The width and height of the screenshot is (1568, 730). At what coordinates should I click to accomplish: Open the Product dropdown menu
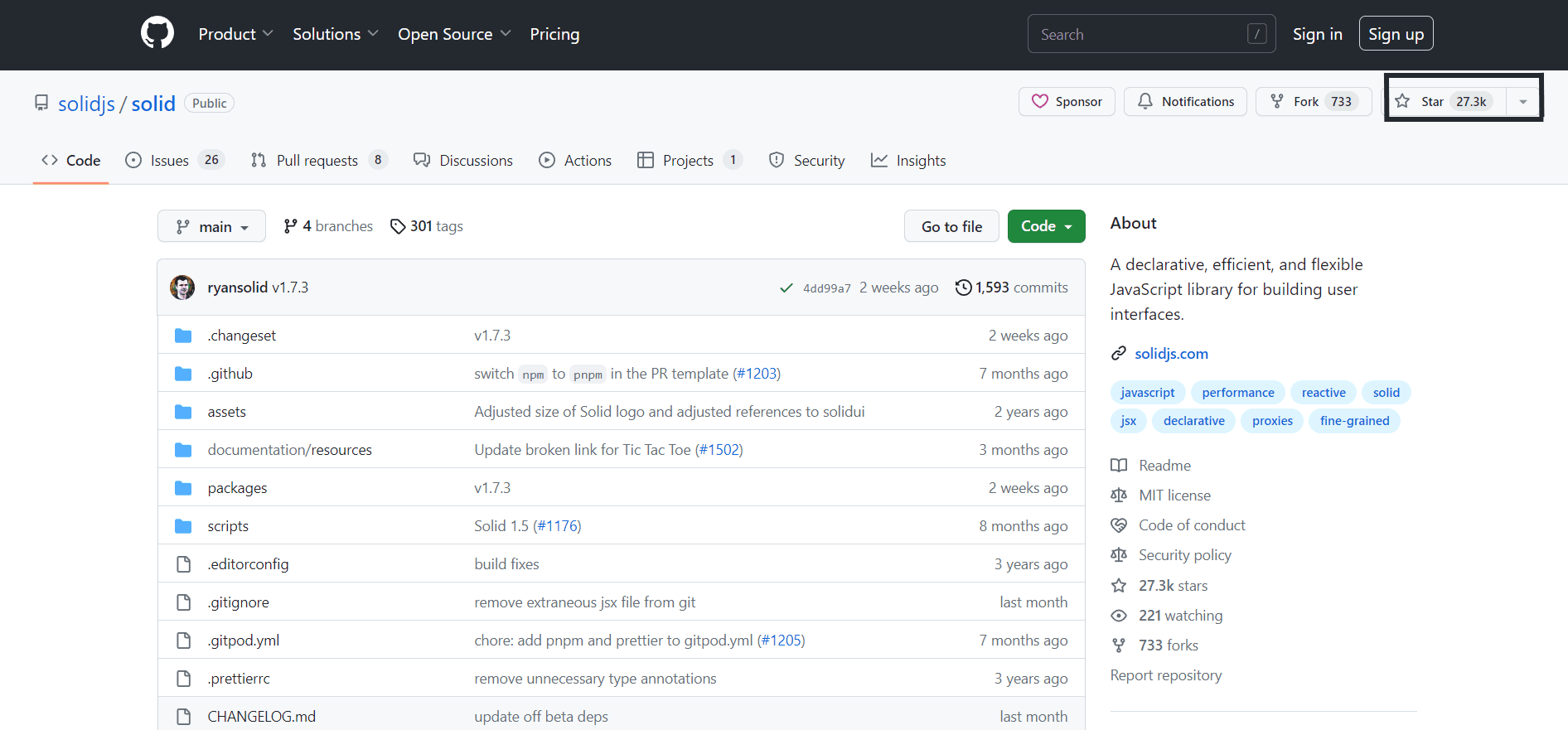(x=235, y=34)
